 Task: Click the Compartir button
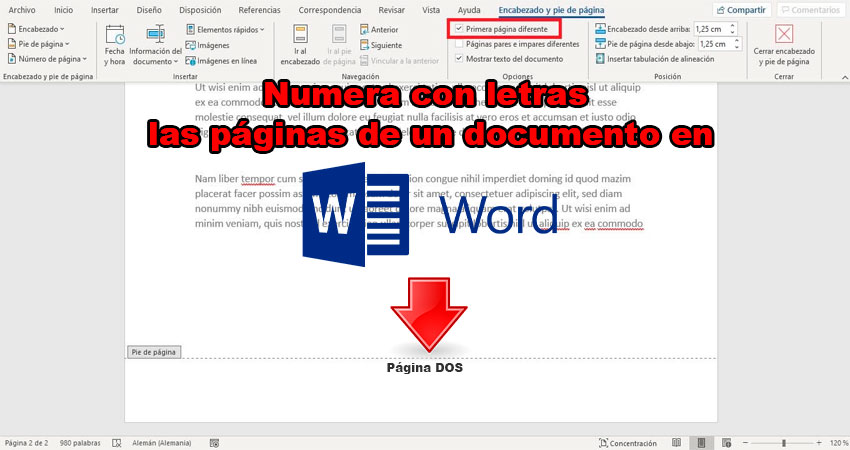(740, 9)
